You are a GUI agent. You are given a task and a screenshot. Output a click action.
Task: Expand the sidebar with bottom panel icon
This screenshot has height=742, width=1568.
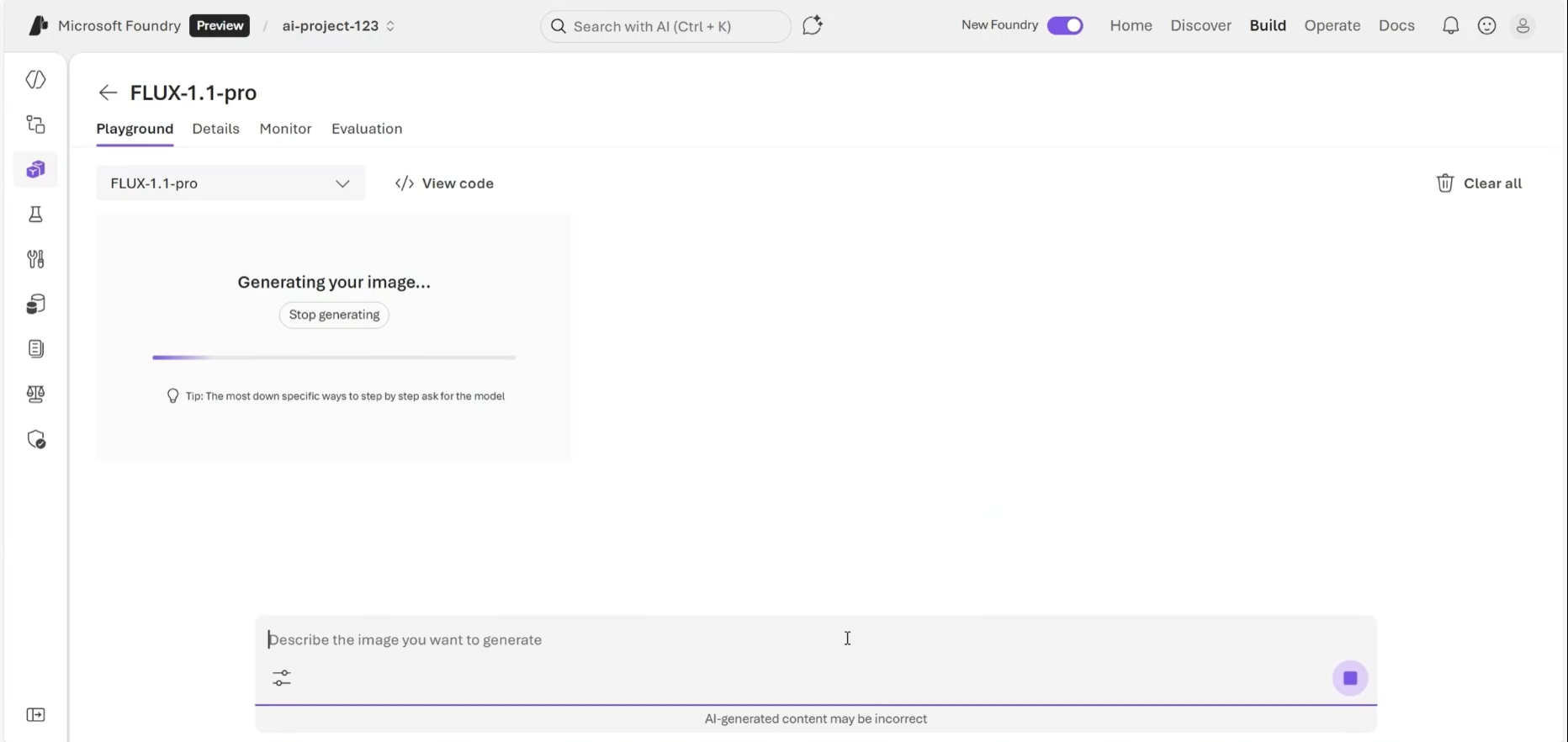coord(35,715)
